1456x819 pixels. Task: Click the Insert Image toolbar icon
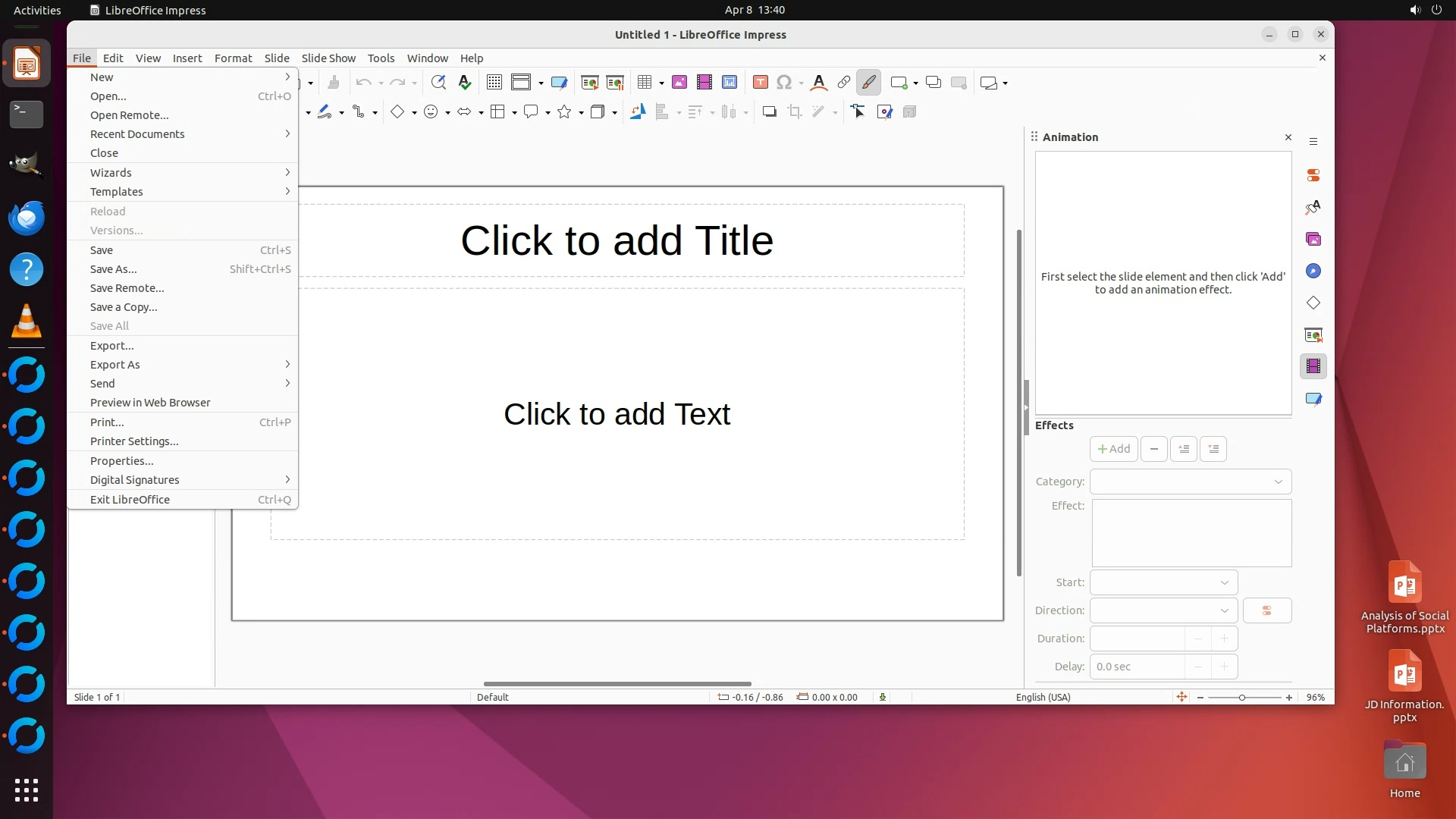coord(679,83)
